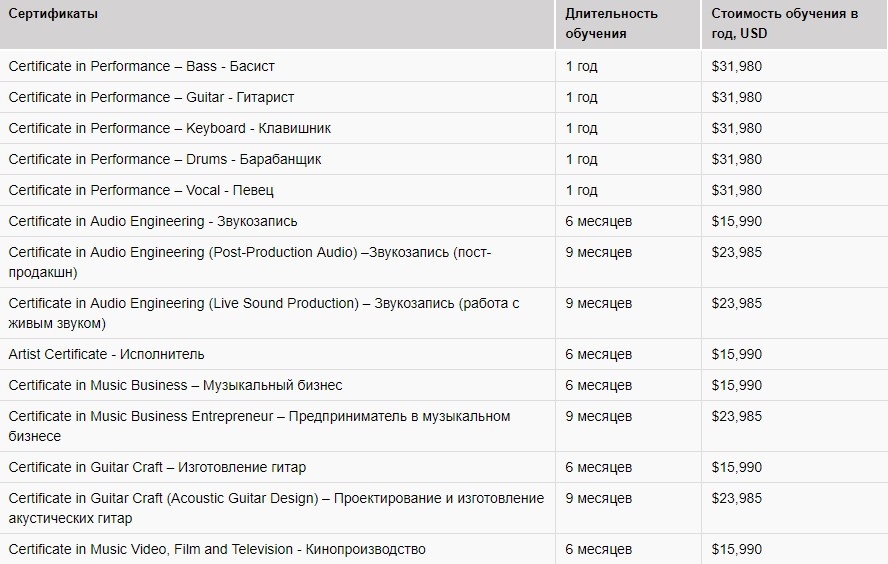This screenshot has height=564, width=888.
Task: Click the Music Business Entrepreneur certificate cell
Action: click(x=259, y=426)
